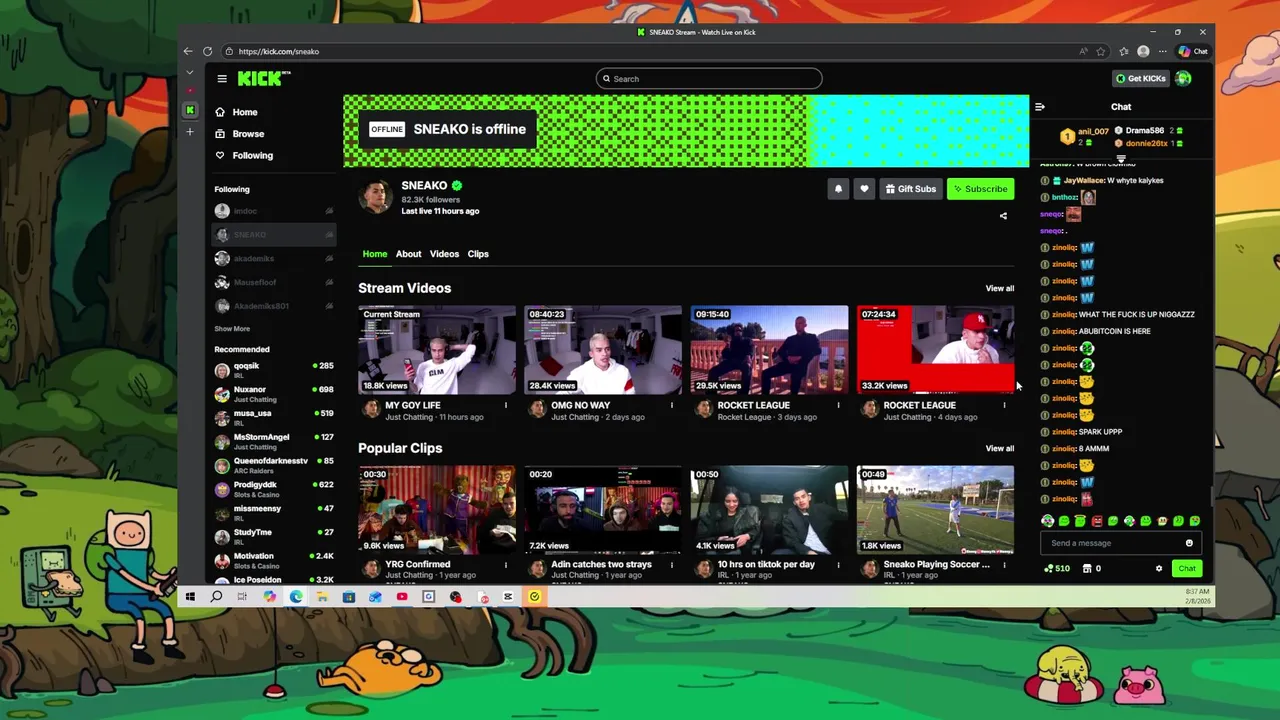Switch to the About tab

pos(408,254)
